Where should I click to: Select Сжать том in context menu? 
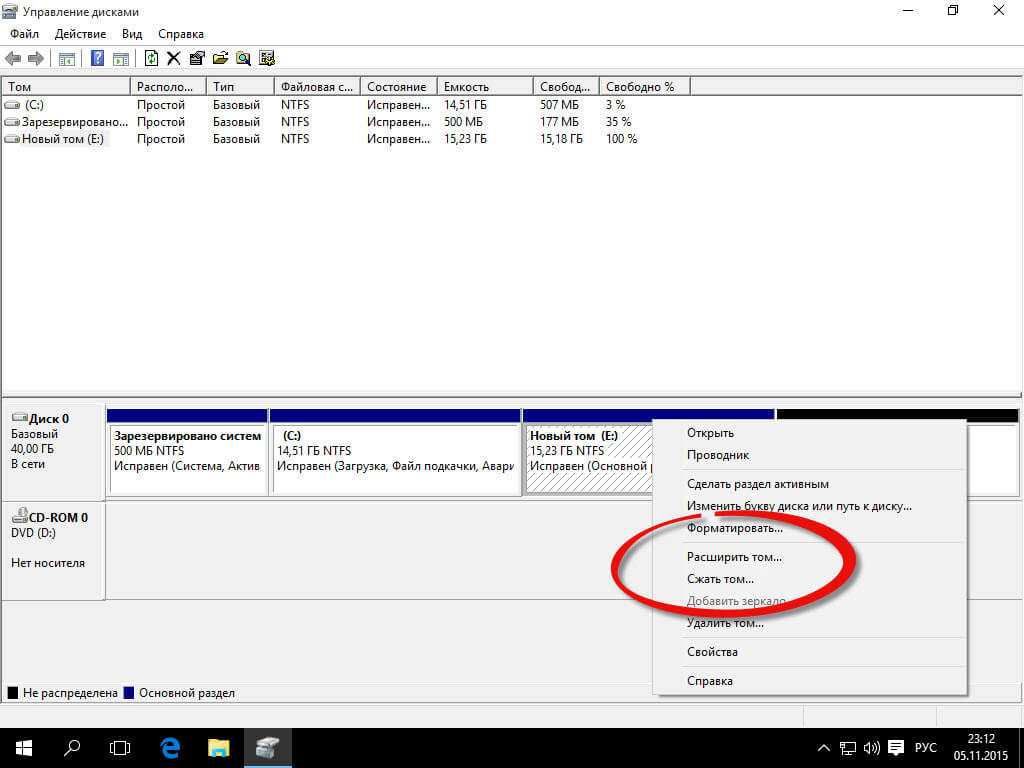720,579
